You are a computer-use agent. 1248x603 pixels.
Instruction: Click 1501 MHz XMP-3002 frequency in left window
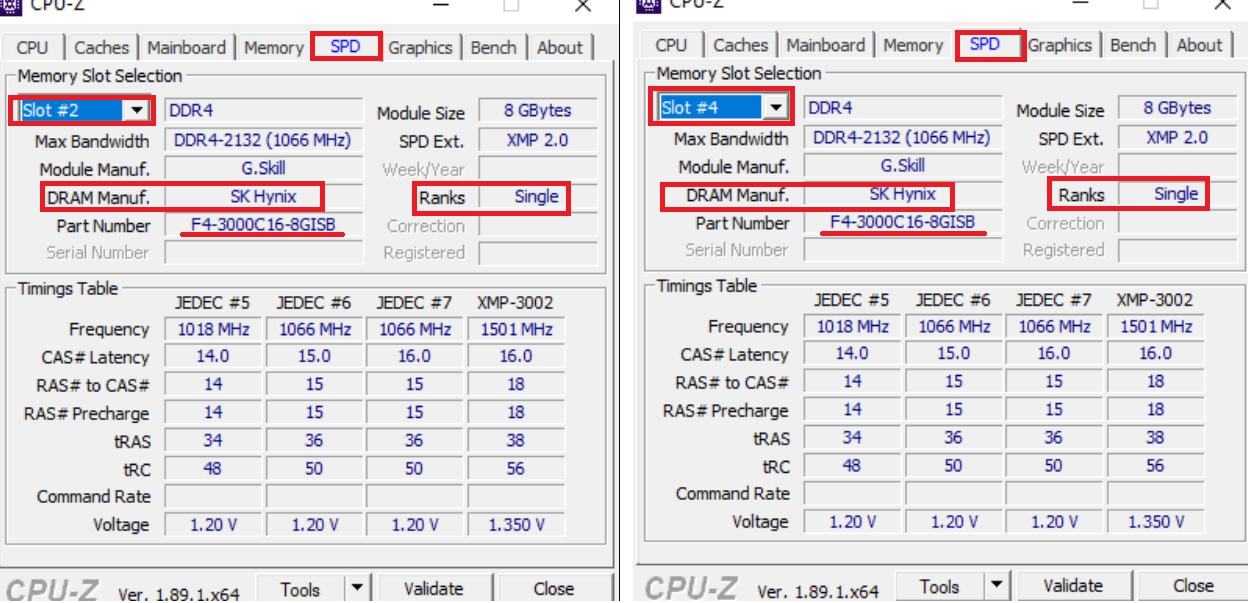(x=516, y=329)
